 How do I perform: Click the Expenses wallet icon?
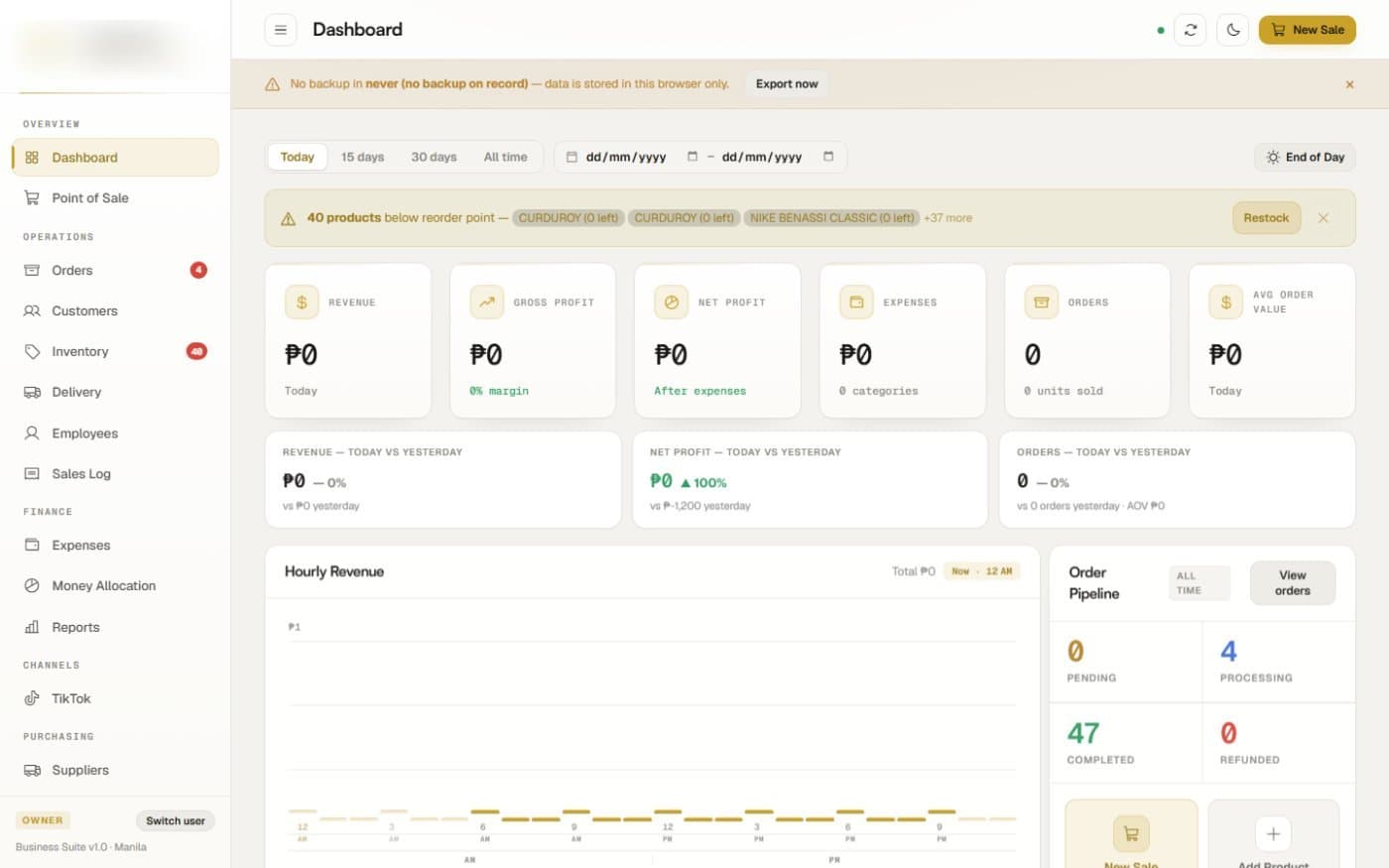click(x=856, y=303)
